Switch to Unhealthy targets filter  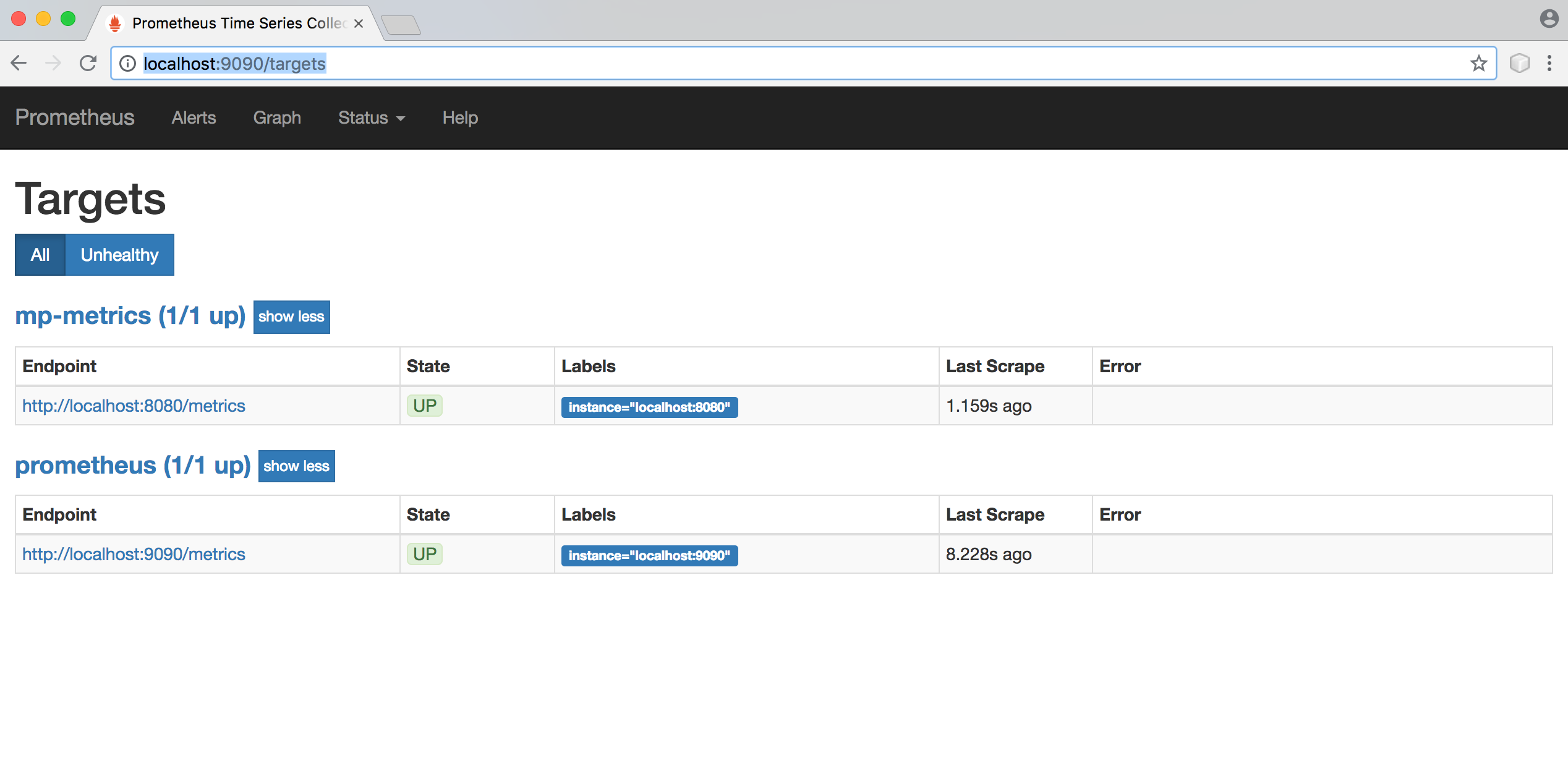[119, 255]
